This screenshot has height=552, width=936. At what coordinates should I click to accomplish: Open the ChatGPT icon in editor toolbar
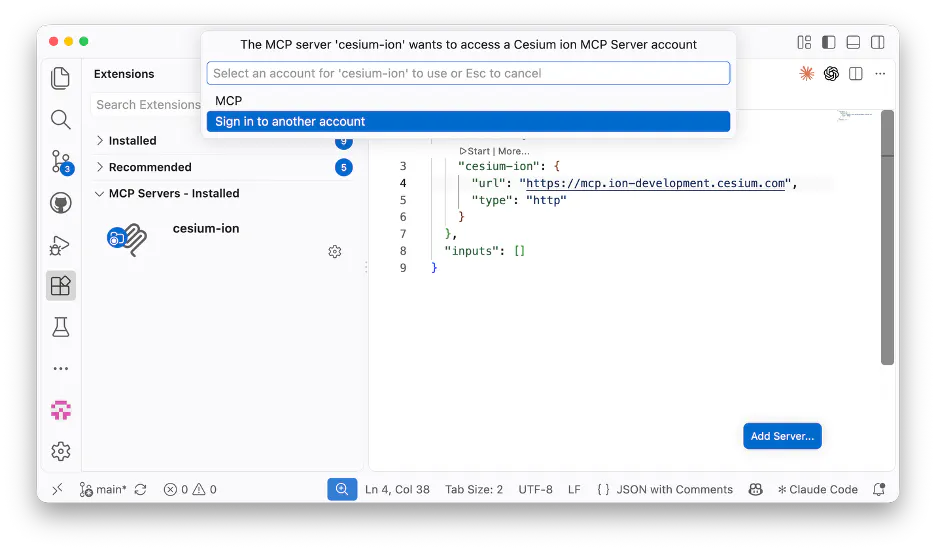click(x=831, y=73)
